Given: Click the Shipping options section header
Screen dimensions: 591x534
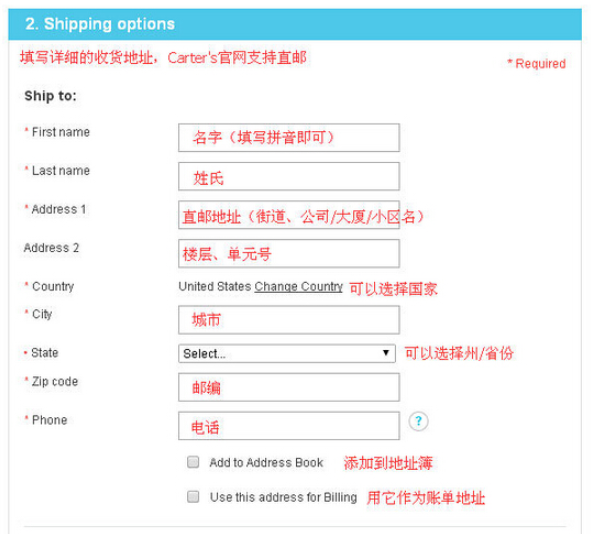Looking at the screenshot, I should coord(295,24).
